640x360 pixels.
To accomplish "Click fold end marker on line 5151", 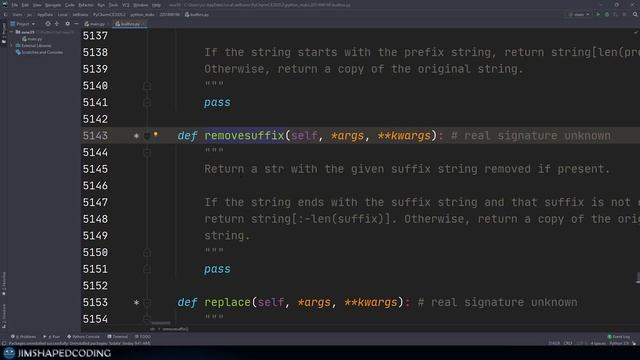I will point(147,269).
